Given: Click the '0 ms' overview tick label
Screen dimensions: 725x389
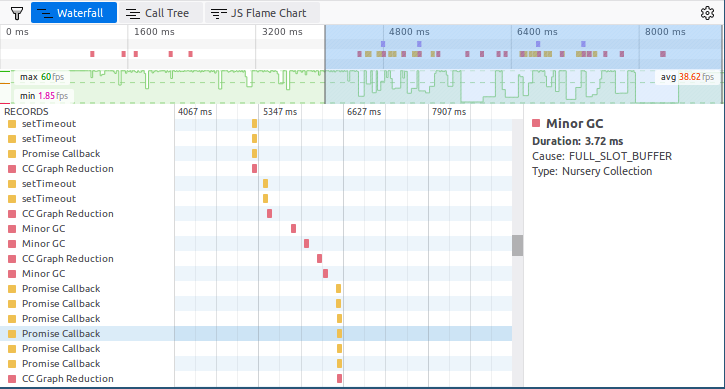Looking at the screenshot, I should (17, 32).
